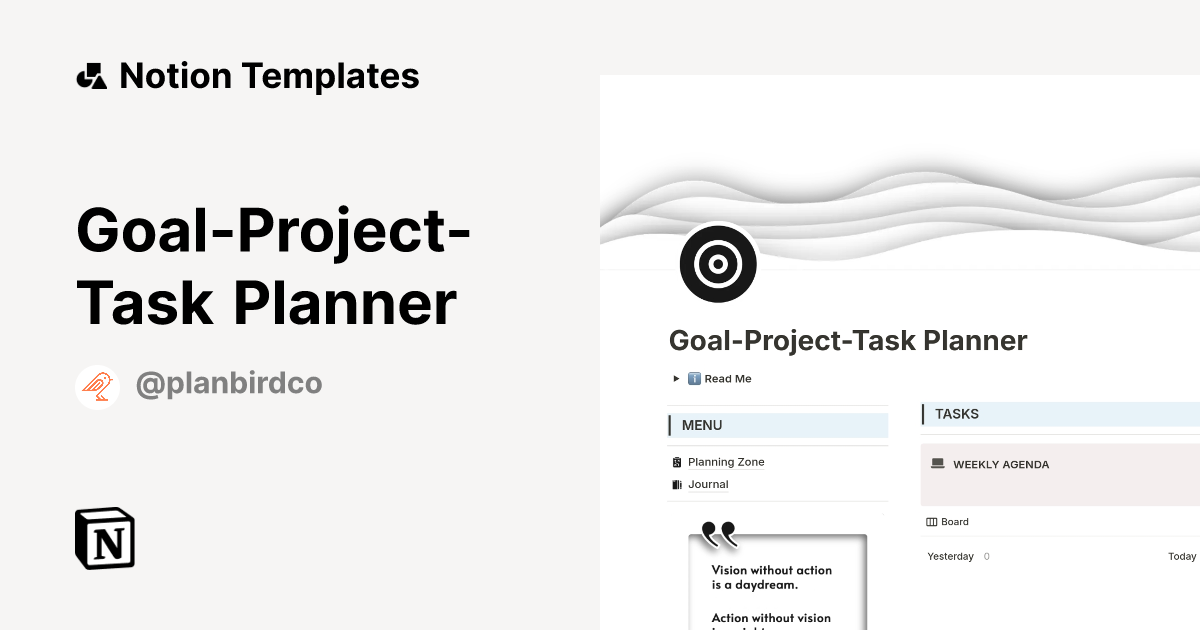Click the Notion Templates puzzle logo
The height and width of the screenshot is (630, 1200).
pos(91,75)
